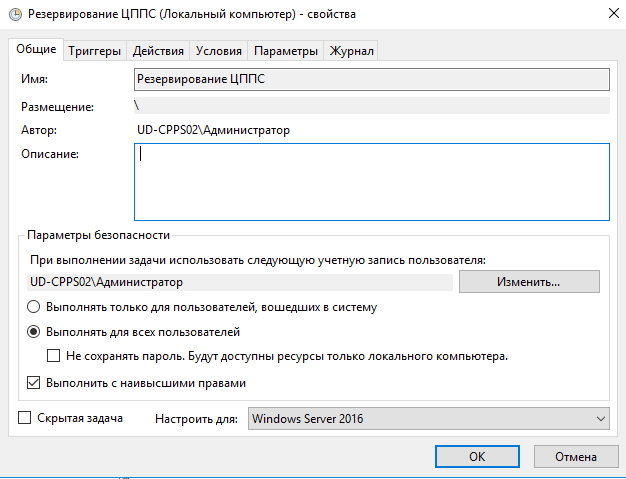Uncheck Выполнить с наивысшими правами

click(x=34, y=382)
